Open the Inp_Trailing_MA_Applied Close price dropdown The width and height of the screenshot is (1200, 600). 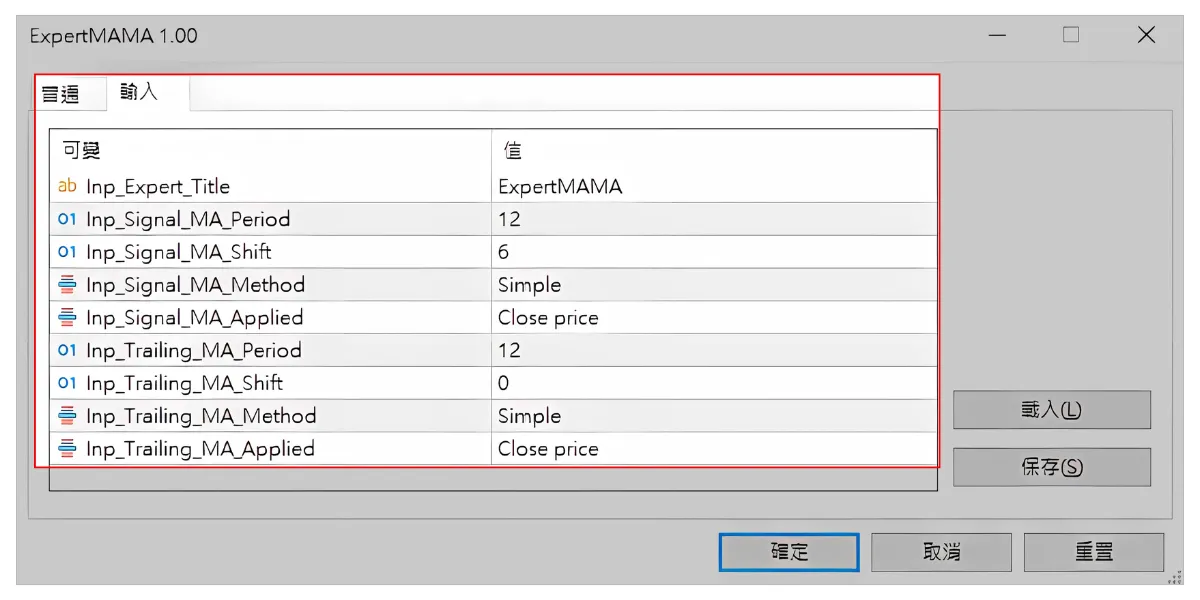[x=713, y=449]
